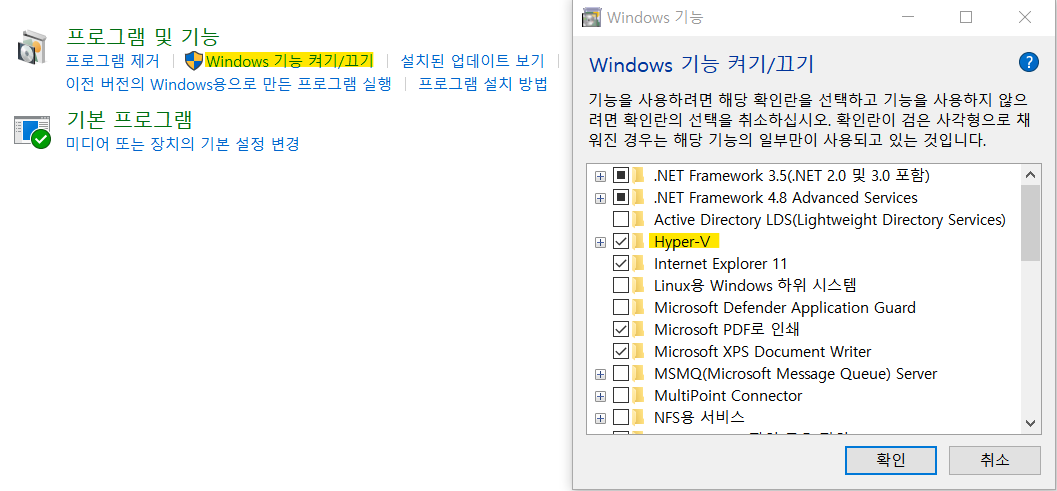This screenshot has height=491, width=1057.
Task: Click folder icon beside .NET Framework 3.5
Action: [x=638, y=176]
